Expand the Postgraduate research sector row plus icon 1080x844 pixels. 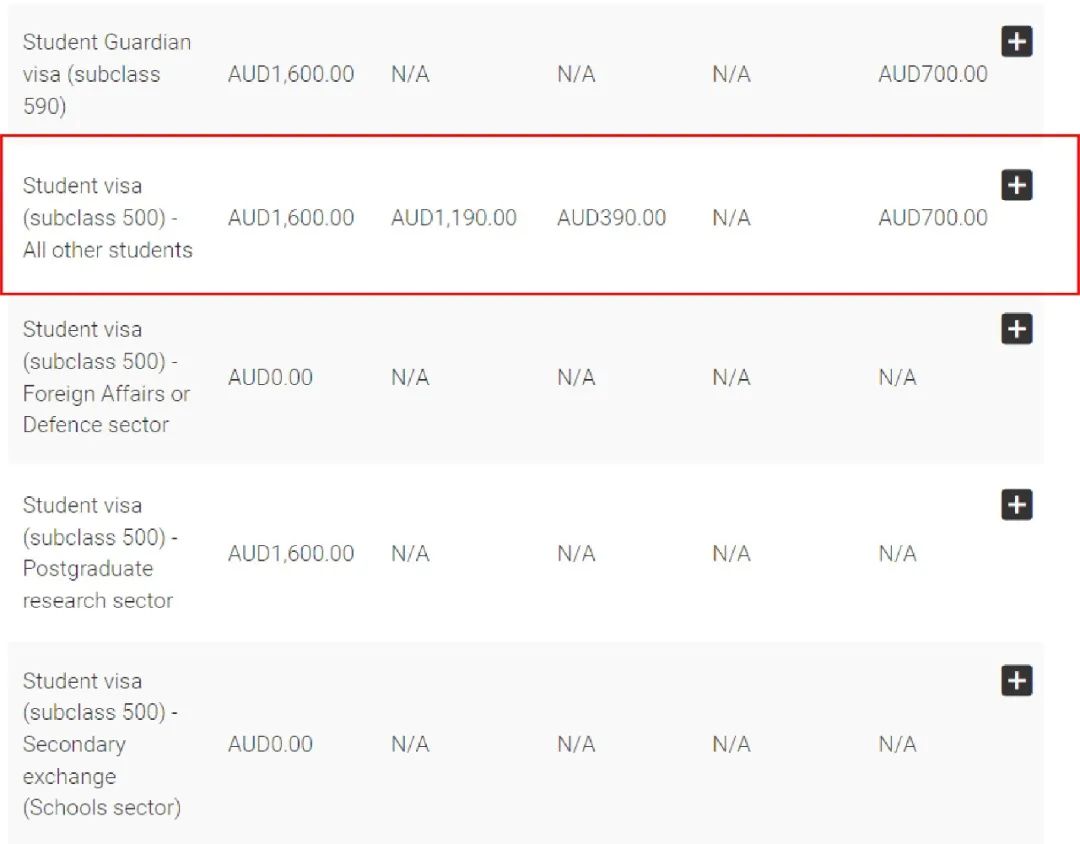click(1016, 505)
